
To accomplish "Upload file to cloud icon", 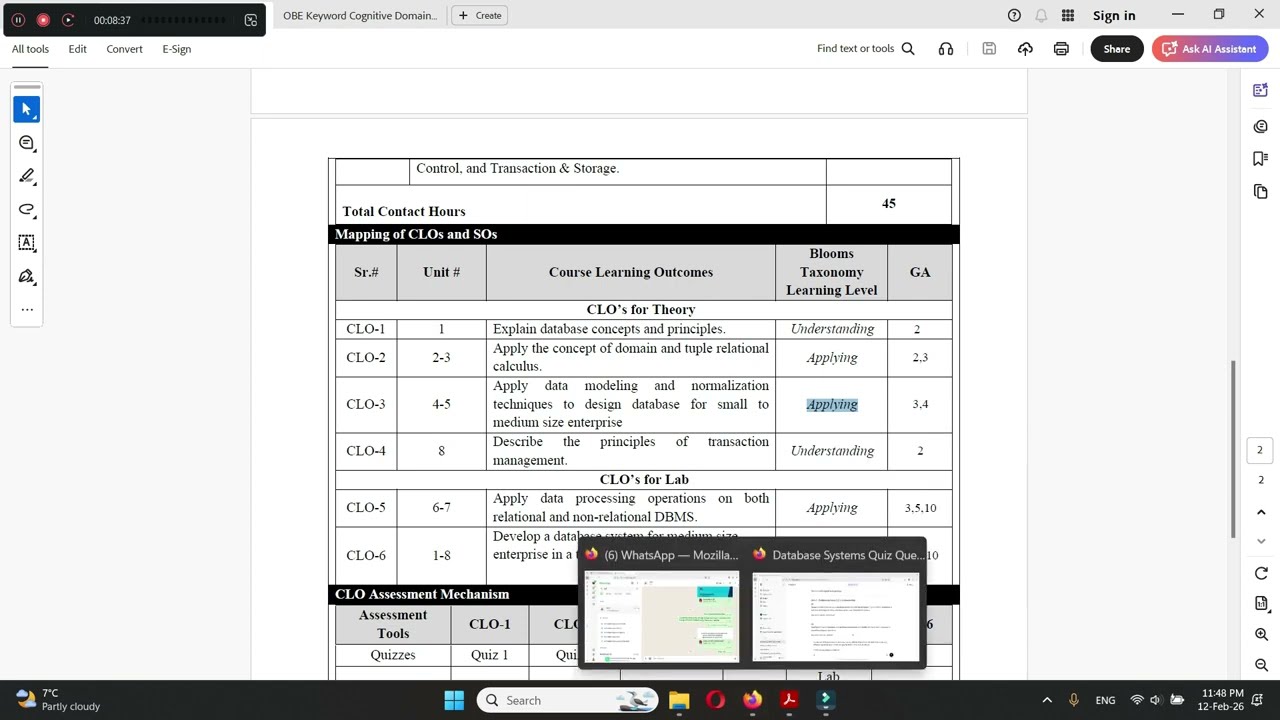I will pos(1025,49).
